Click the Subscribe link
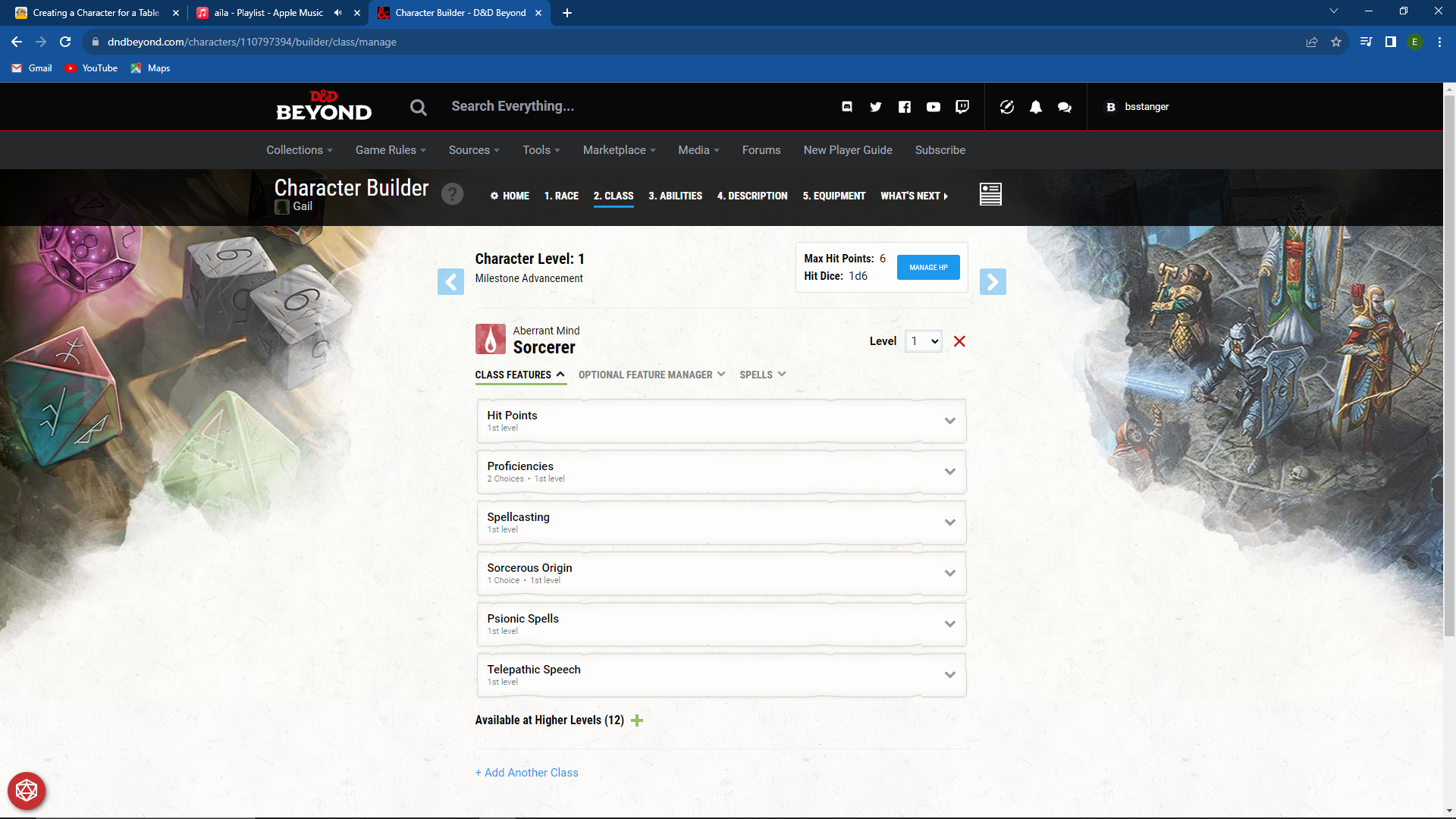Viewport: 1456px width, 819px height. pyautogui.click(x=940, y=150)
